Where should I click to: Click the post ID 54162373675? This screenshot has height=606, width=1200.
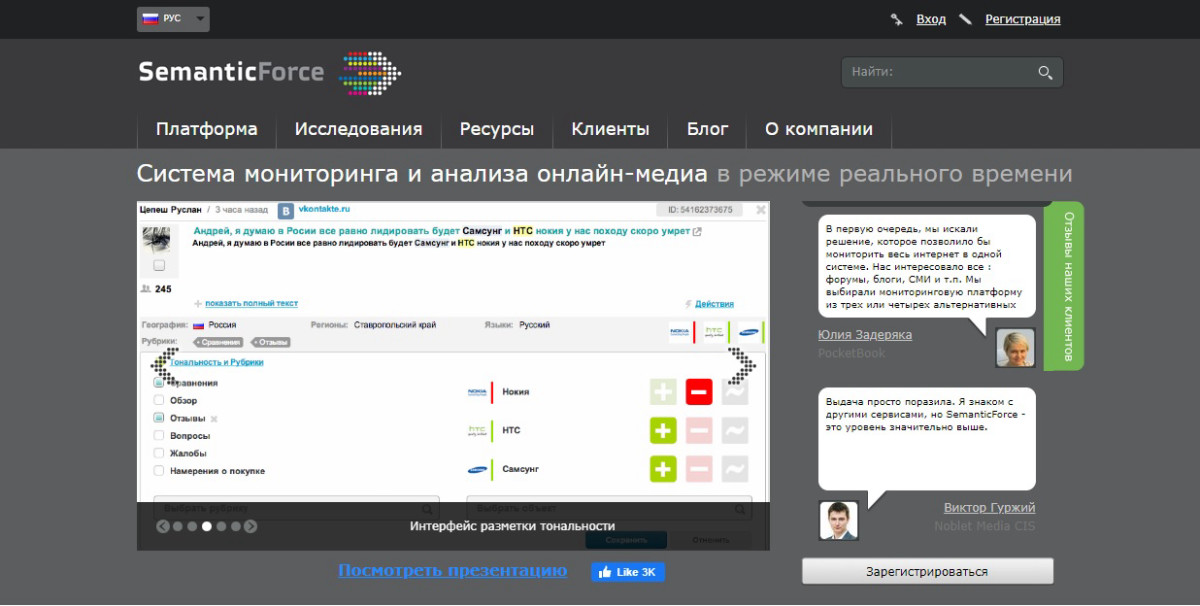[x=700, y=210]
